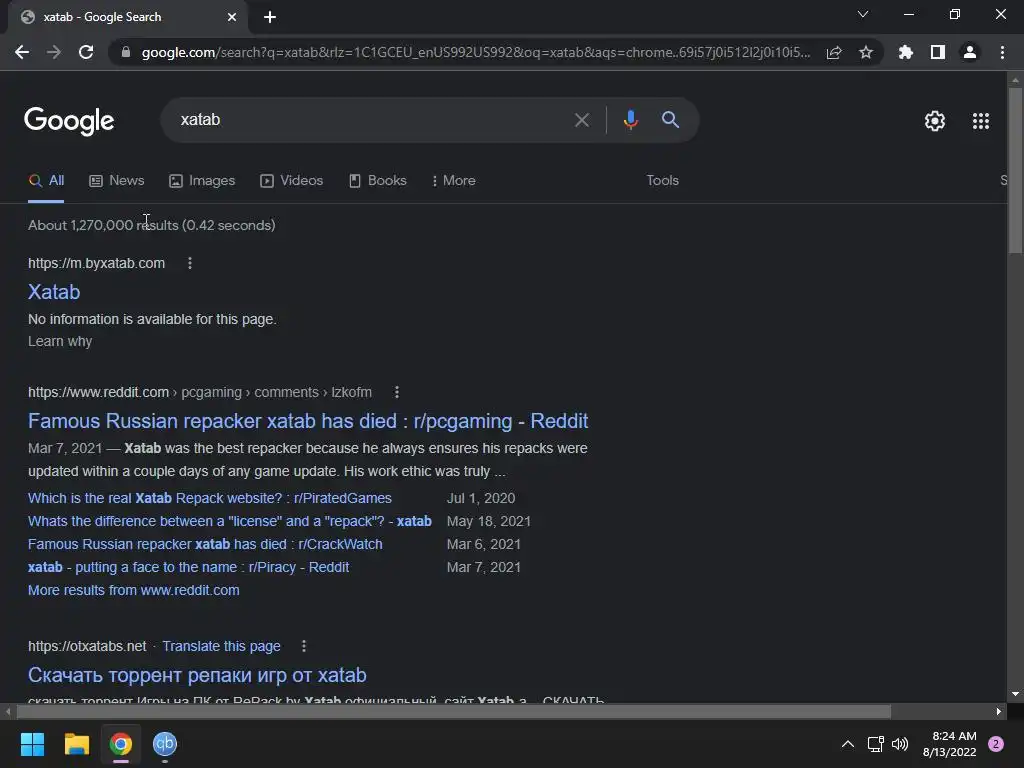Open File Explorer from the taskbar
Viewport: 1024px width, 768px height.
pos(76,744)
